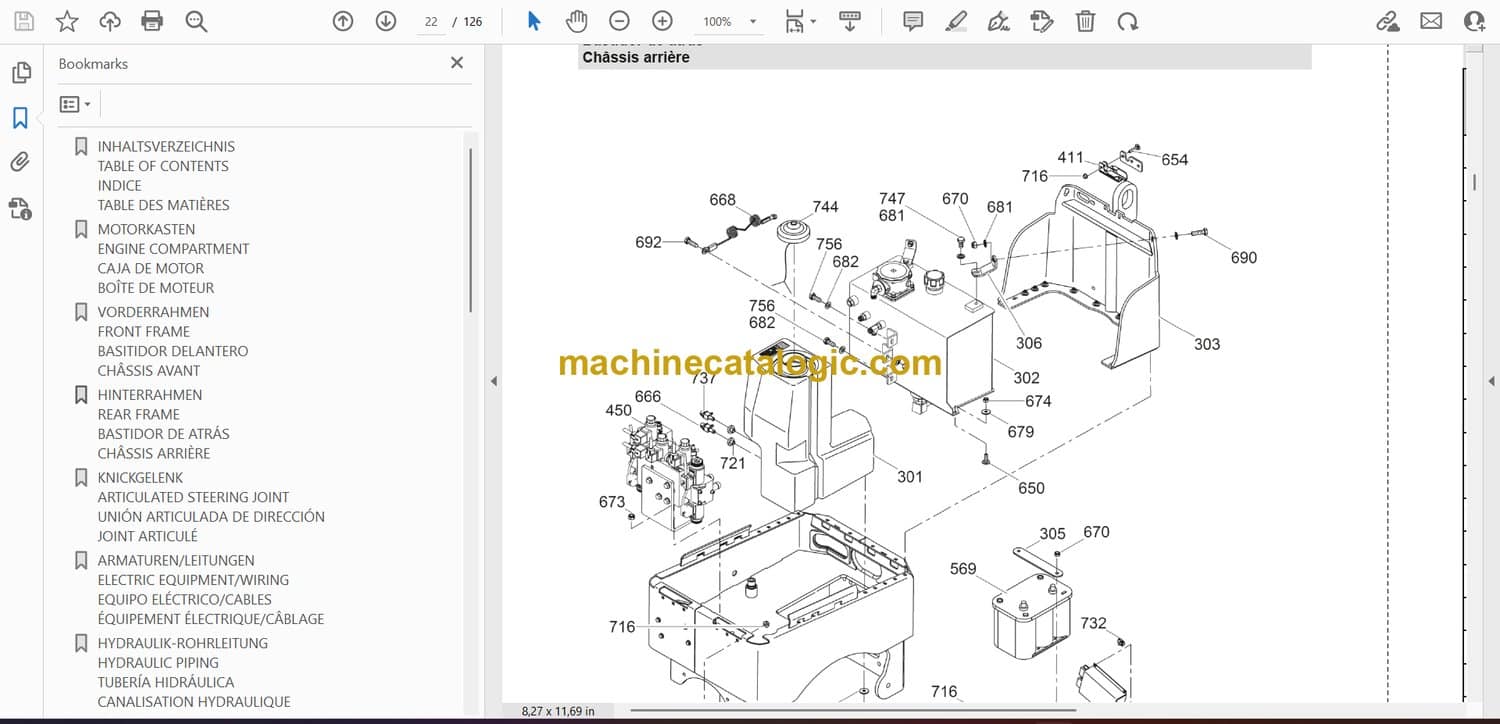
Task: Click the scrolling mode keyboard icon
Action: [x=850, y=21]
